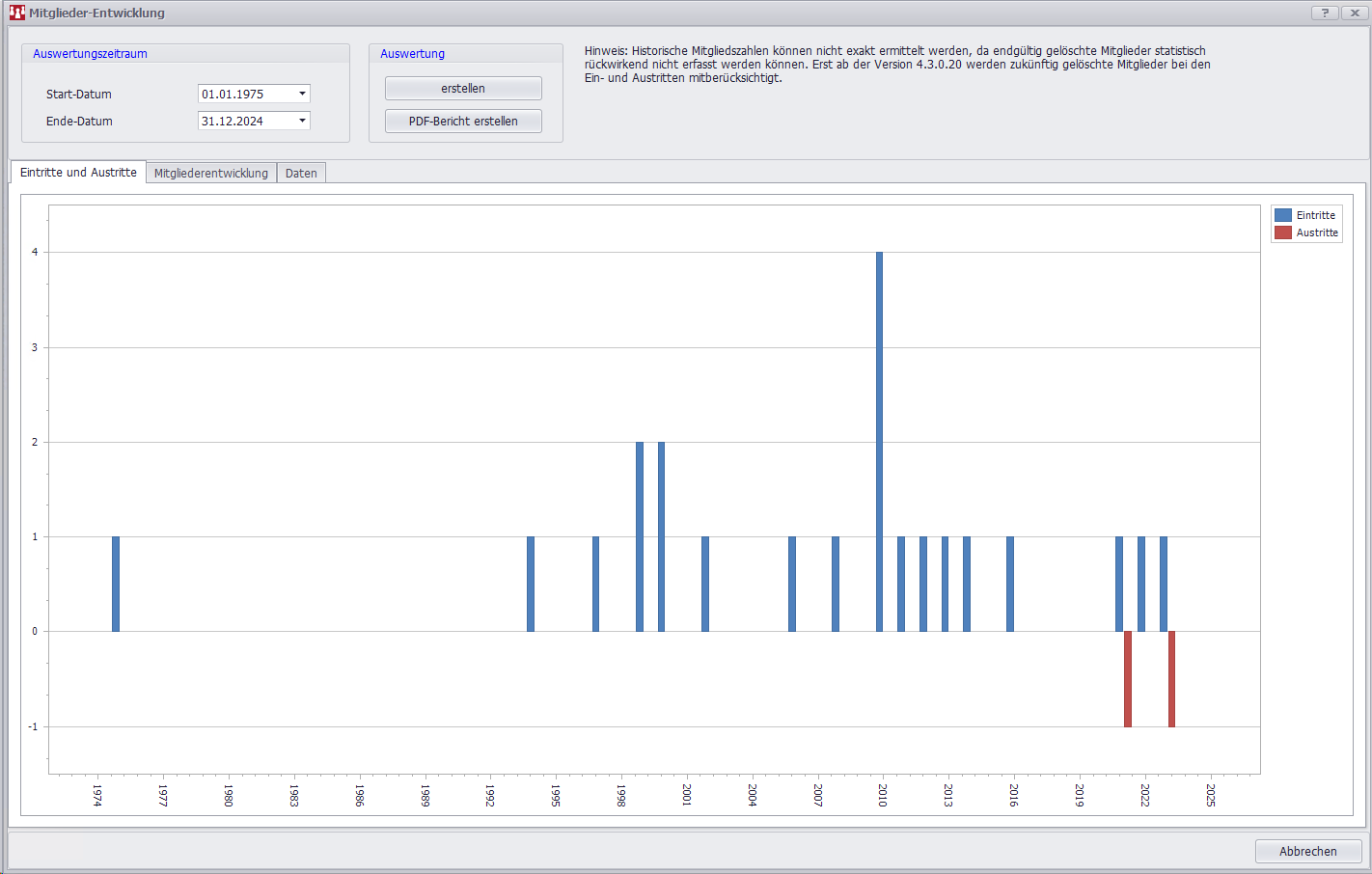Click the red Austritte bar at 2023

(1171, 678)
